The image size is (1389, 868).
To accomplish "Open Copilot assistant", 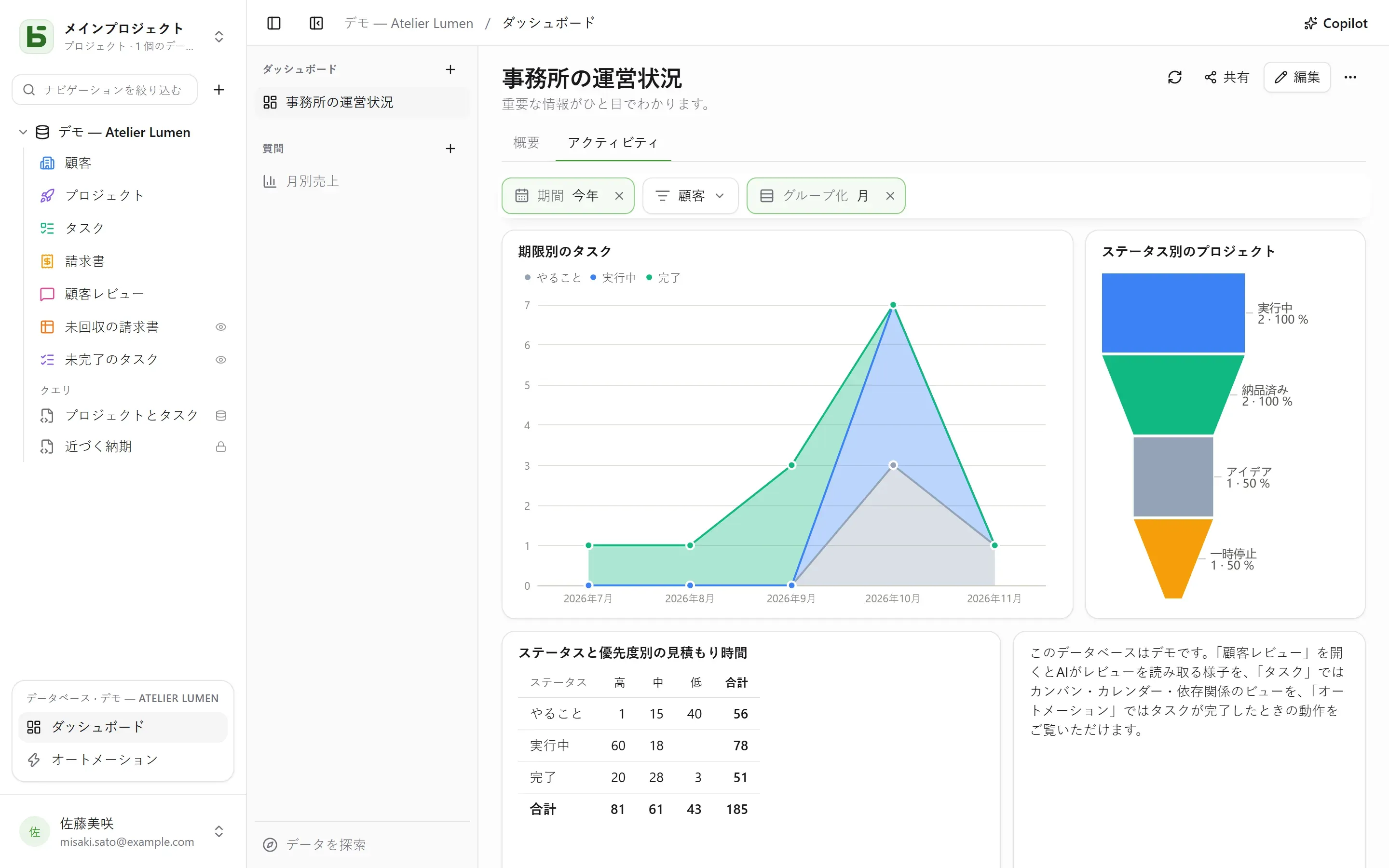I will (x=1335, y=23).
